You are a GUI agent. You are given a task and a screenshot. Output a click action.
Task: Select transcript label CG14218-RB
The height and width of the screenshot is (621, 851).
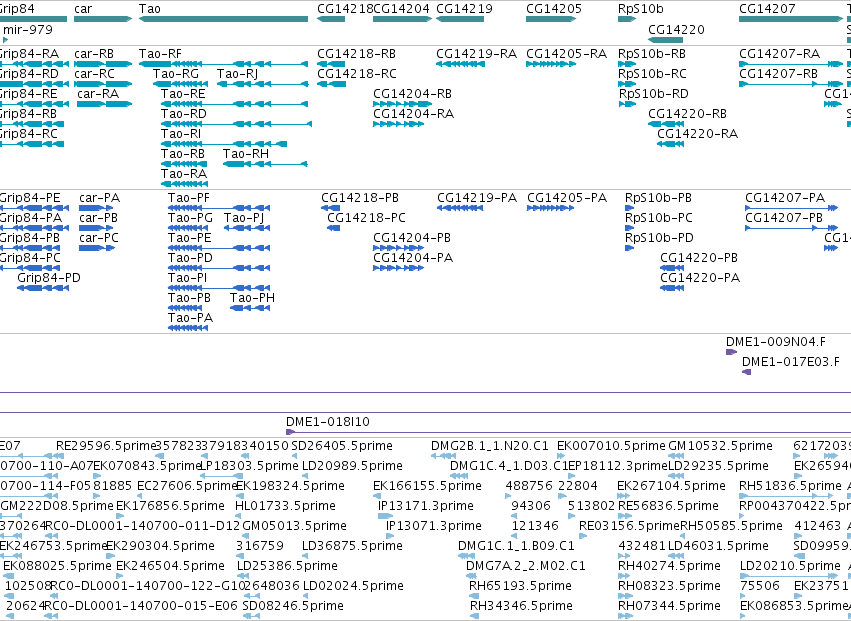[357, 54]
